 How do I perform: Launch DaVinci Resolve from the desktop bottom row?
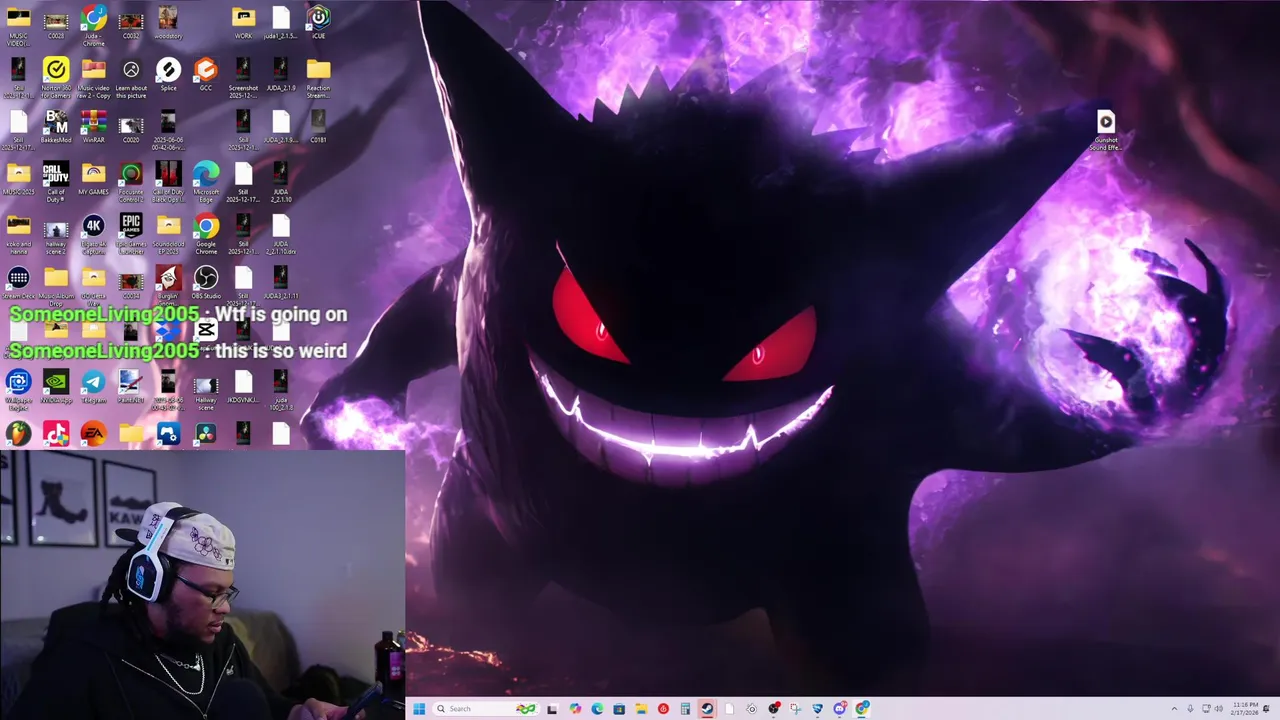(x=206, y=433)
